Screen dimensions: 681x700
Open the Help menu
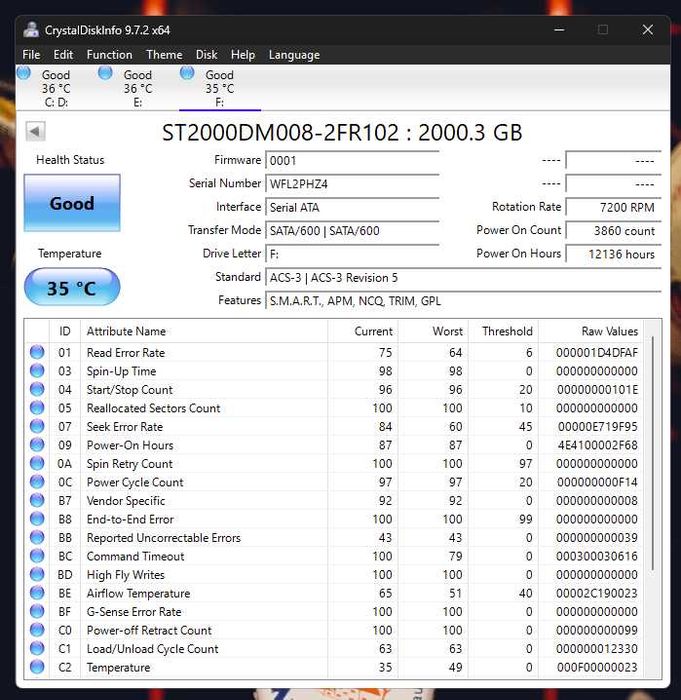(x=243, y=55)
